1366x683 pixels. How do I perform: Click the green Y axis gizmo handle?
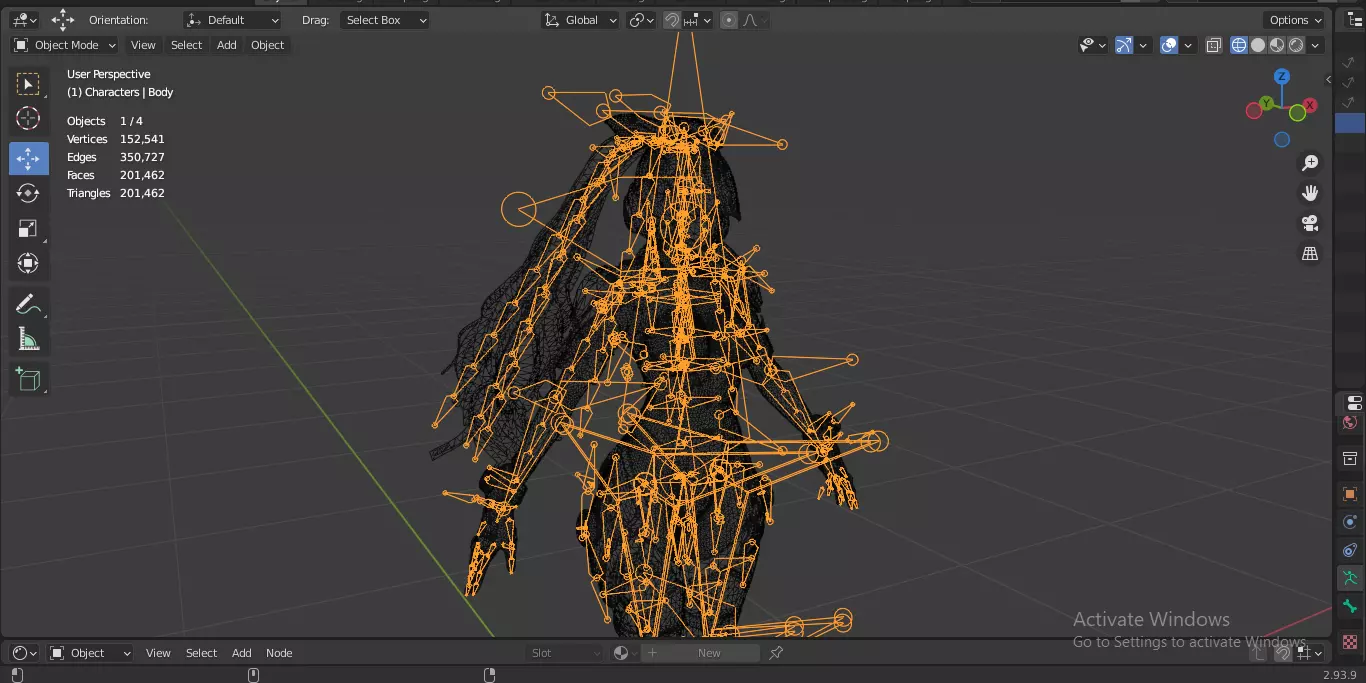pyautogui.click(x=1267, y=103)
